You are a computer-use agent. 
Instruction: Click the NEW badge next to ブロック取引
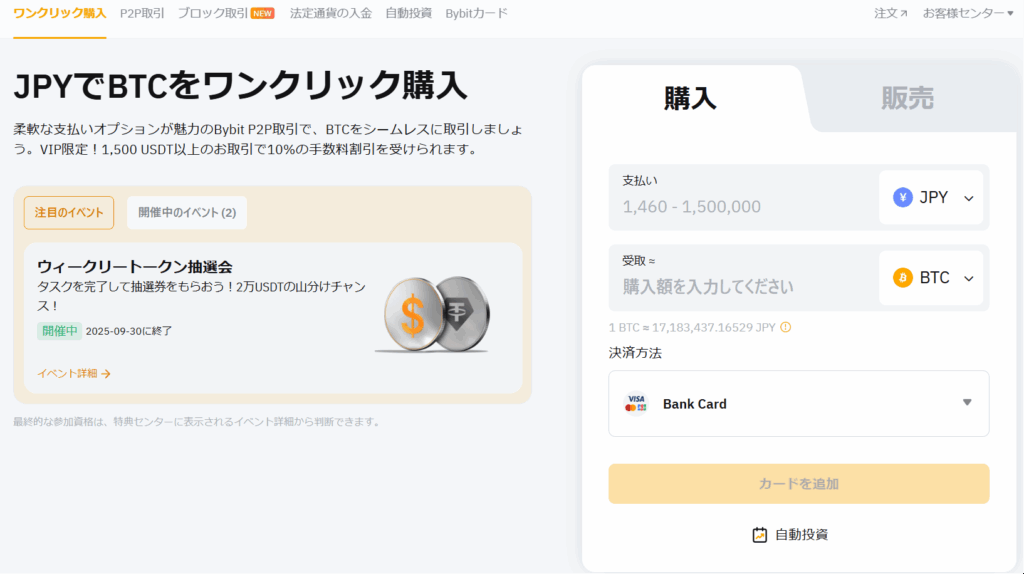263,14
